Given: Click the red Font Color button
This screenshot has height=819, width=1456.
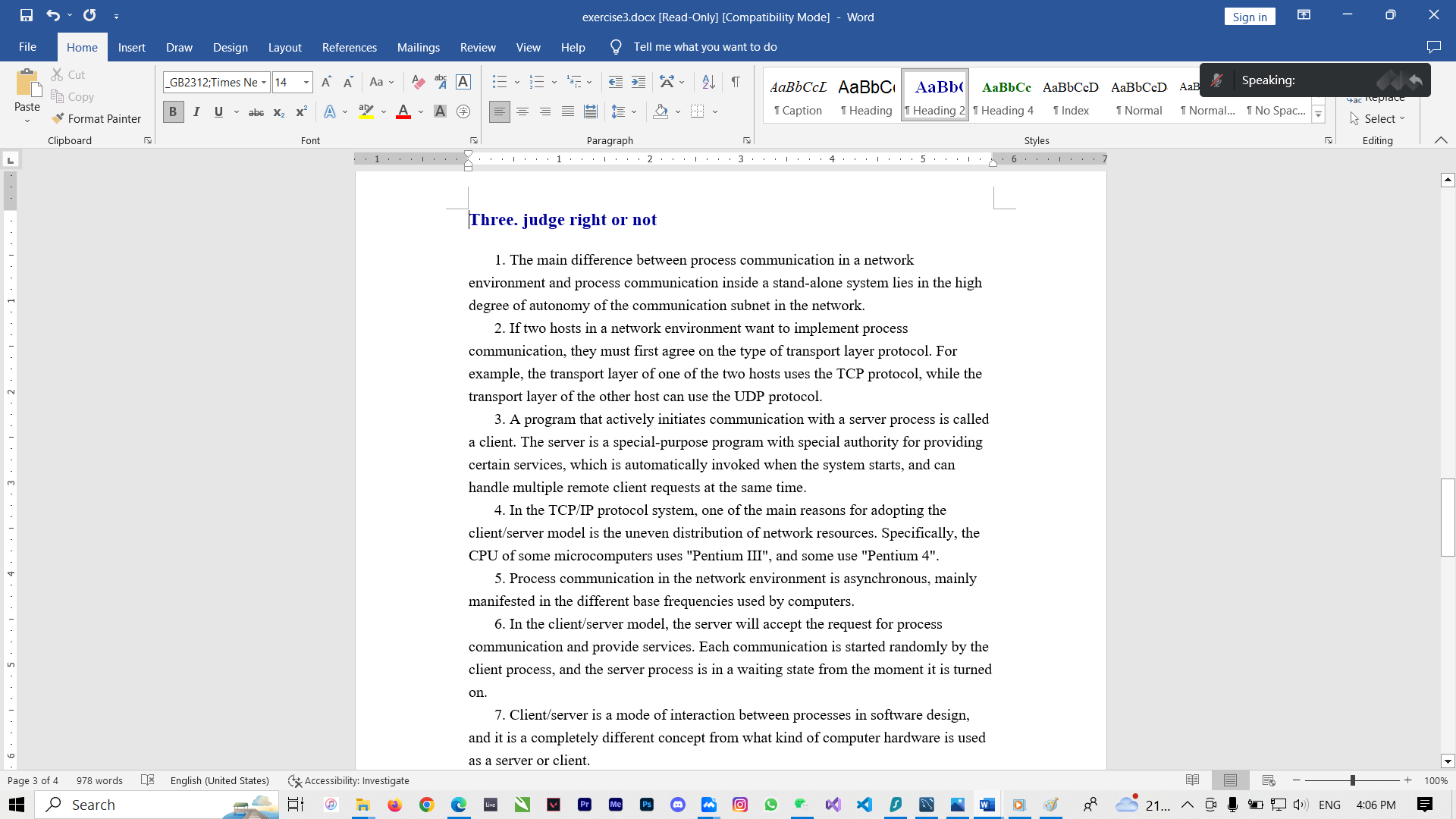Looking at the screenshot, I should point(403,111).
